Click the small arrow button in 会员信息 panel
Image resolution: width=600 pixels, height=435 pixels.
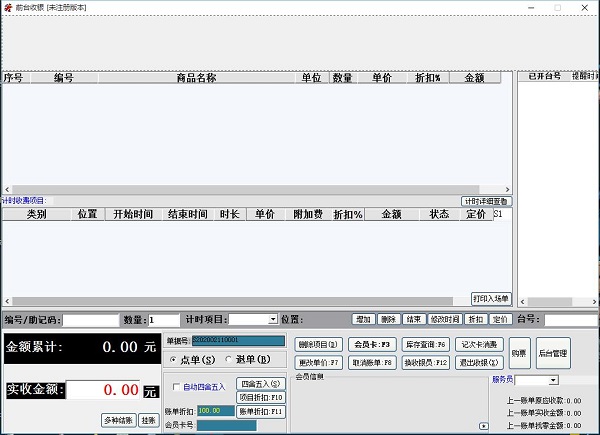483,426
